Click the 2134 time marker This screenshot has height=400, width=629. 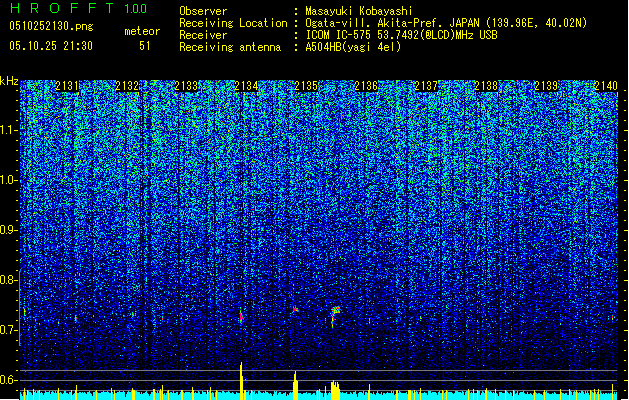tap(246, 86)
